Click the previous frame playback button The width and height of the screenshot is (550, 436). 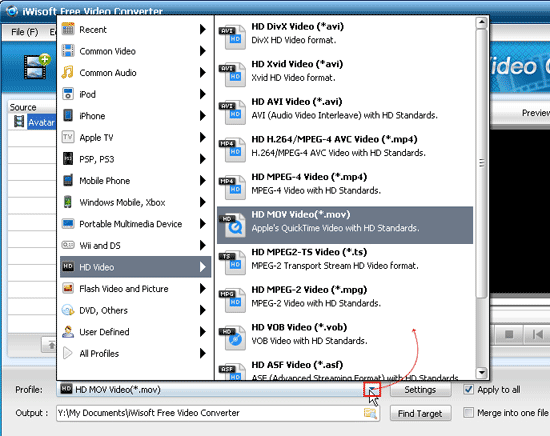point(537,334)
